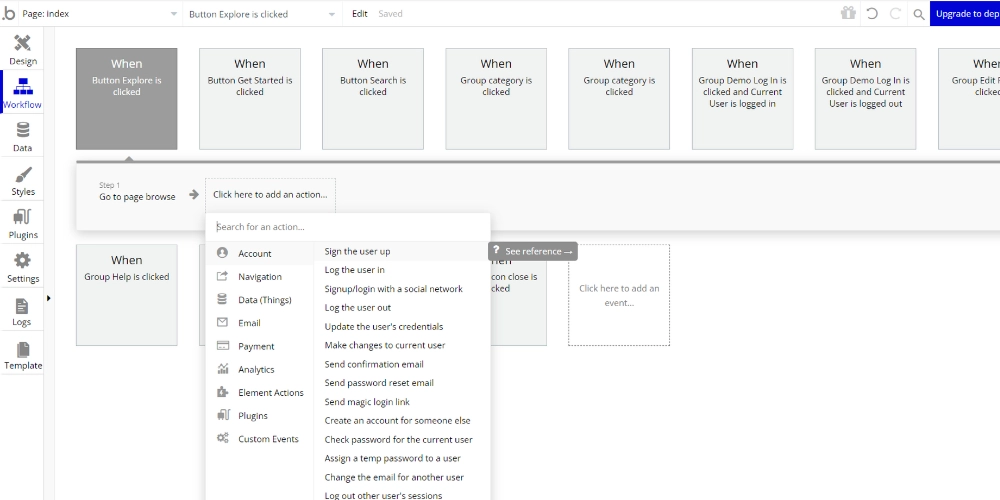Select Button Get Started is clicked event
This screenshot has height=500, width=1000.
click(x=250, y=99)
